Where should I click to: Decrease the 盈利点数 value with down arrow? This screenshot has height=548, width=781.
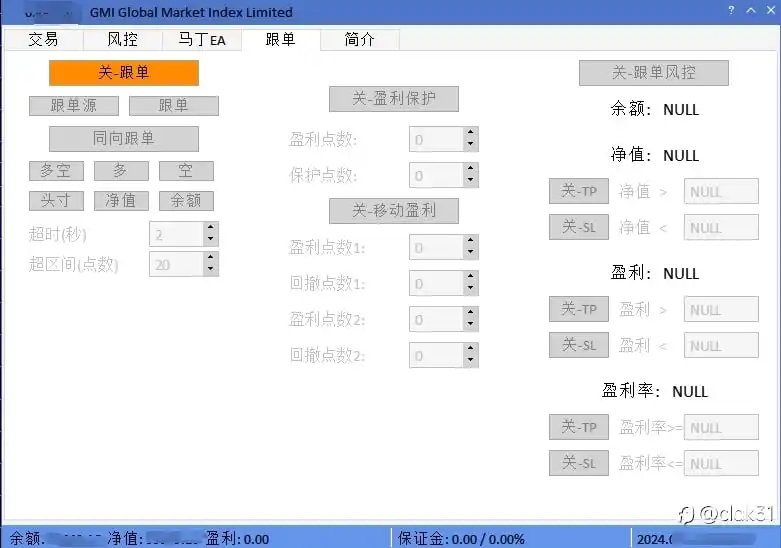[471, 144]
